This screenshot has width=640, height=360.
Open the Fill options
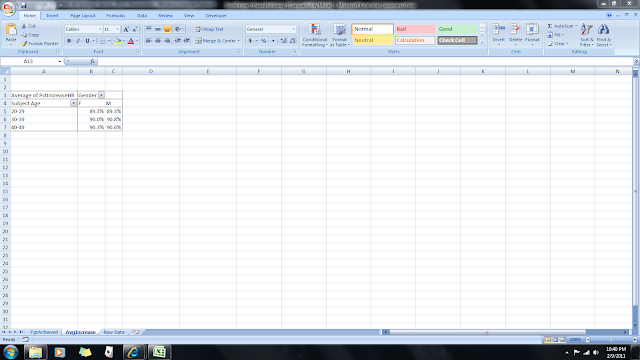coord(556,35)
